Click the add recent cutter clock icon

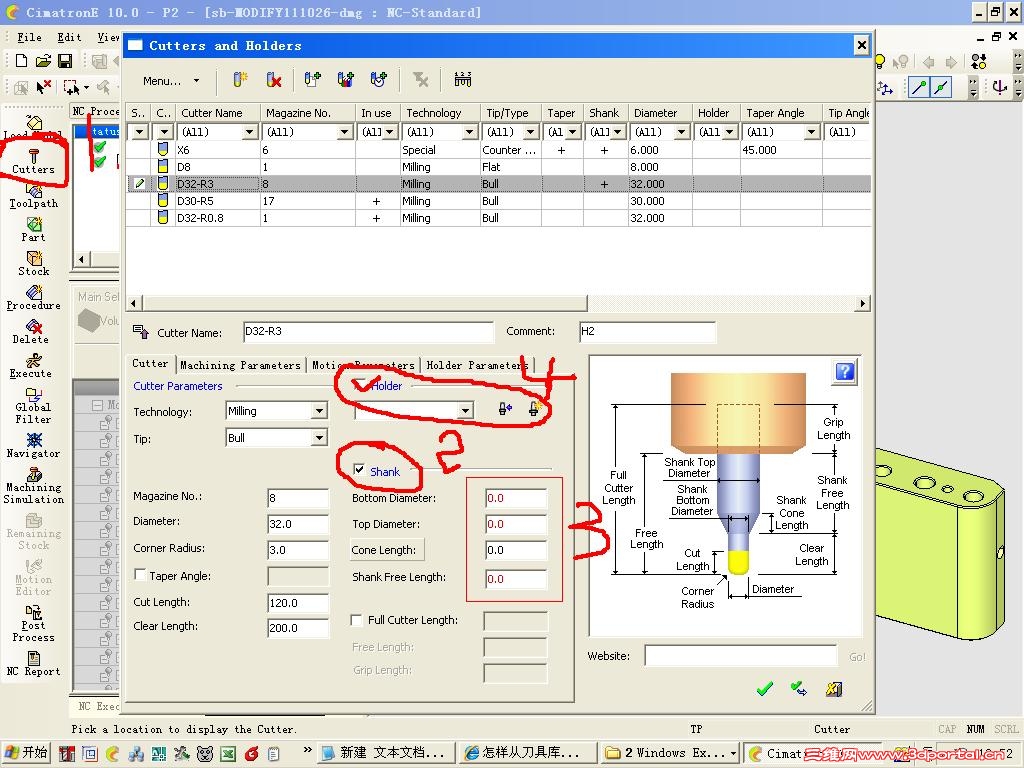coord(378,80)
